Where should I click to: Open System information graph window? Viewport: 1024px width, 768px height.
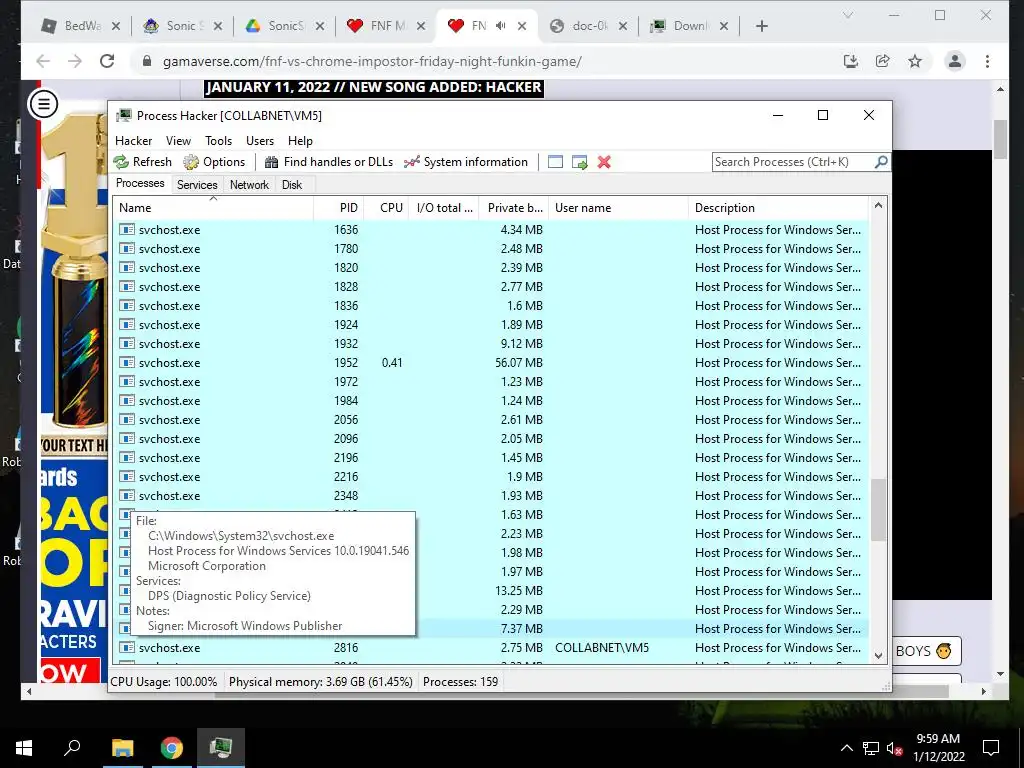point(466,162)
